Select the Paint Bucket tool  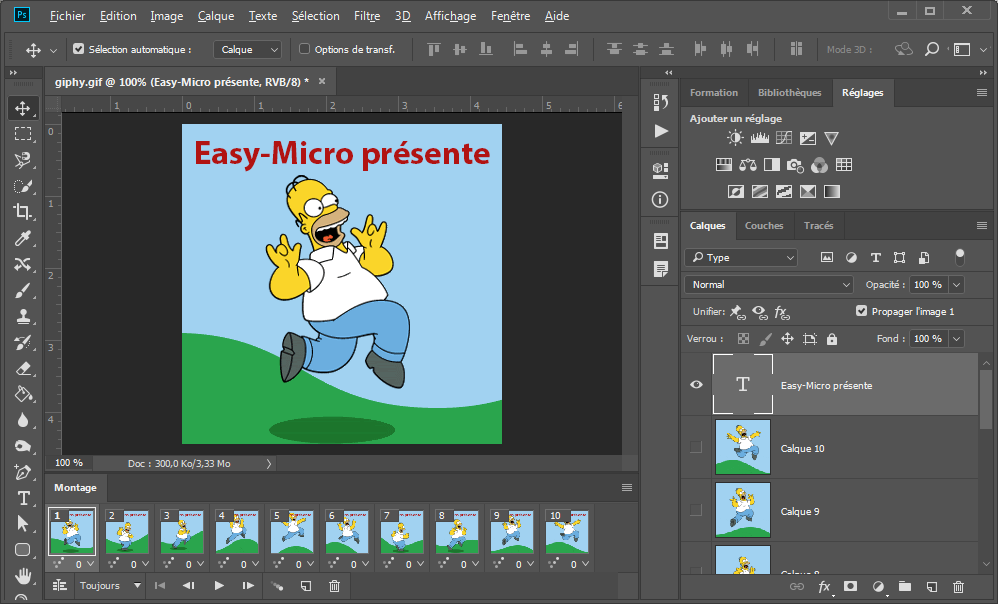tap(23, 395)
